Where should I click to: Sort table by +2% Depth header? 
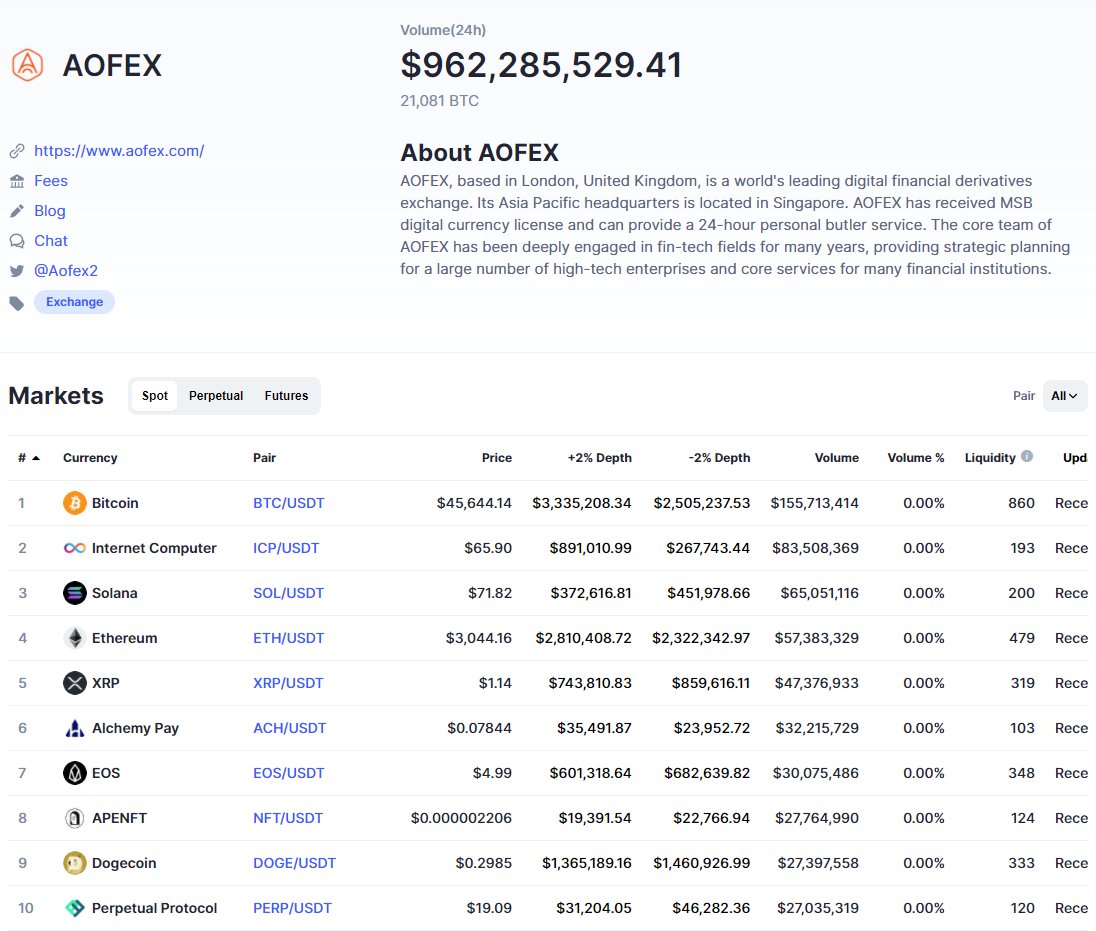point(599,458)
